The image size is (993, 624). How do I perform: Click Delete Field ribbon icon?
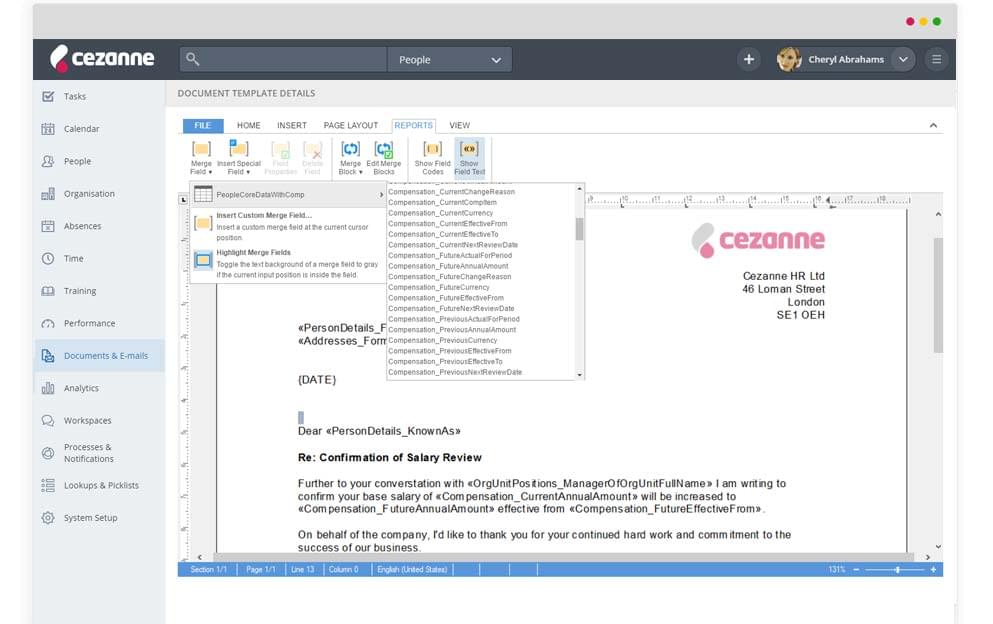[x=312, y=158]
